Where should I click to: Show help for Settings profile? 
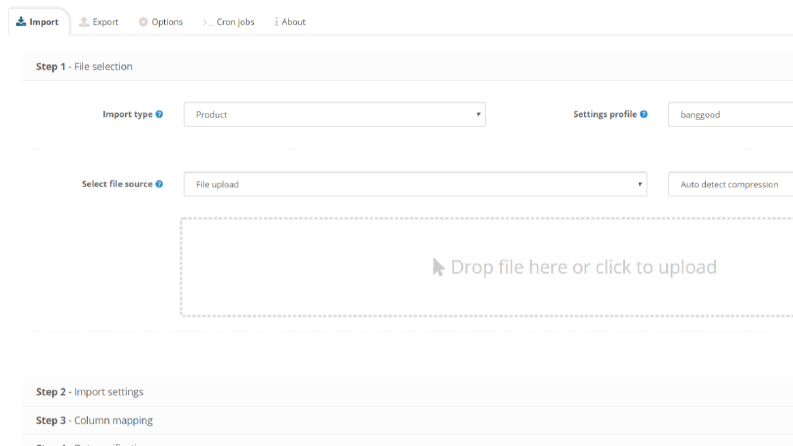(644, 114)
